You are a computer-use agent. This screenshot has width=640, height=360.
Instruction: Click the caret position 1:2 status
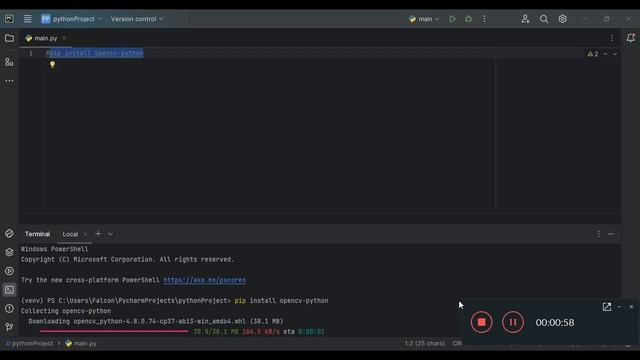pyautogui.click(x=424, y=343)
